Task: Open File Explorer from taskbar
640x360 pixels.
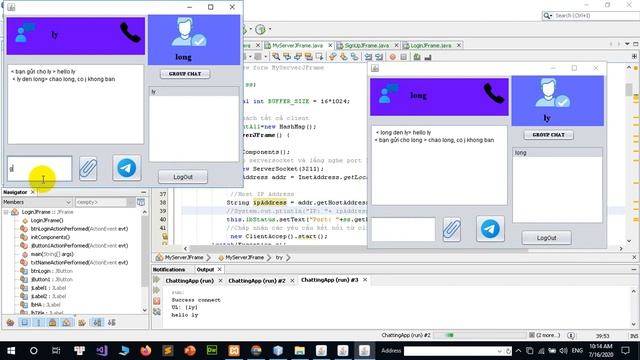Action: [300, 350]
